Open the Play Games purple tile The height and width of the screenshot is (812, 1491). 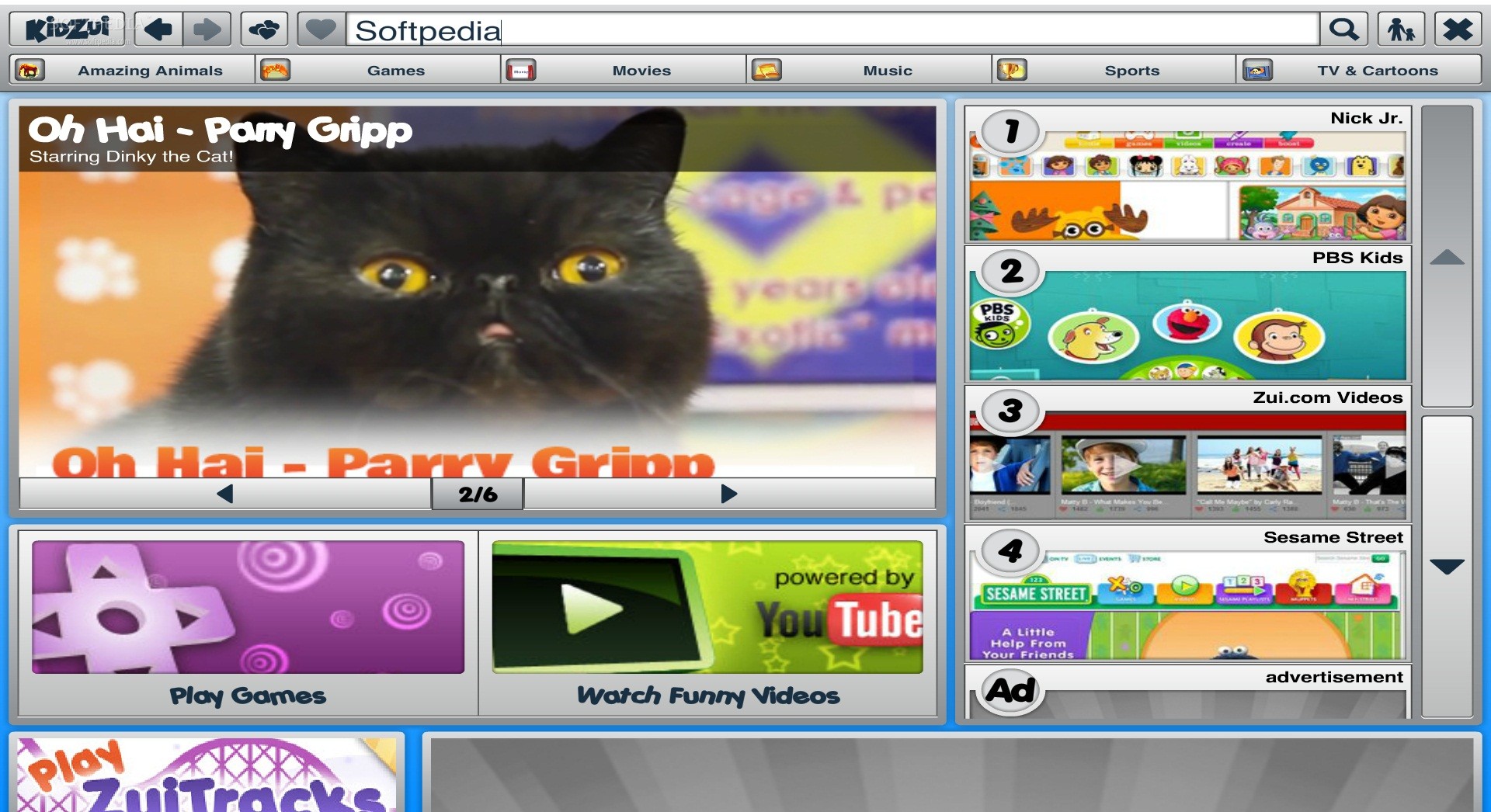pos(248,607)
